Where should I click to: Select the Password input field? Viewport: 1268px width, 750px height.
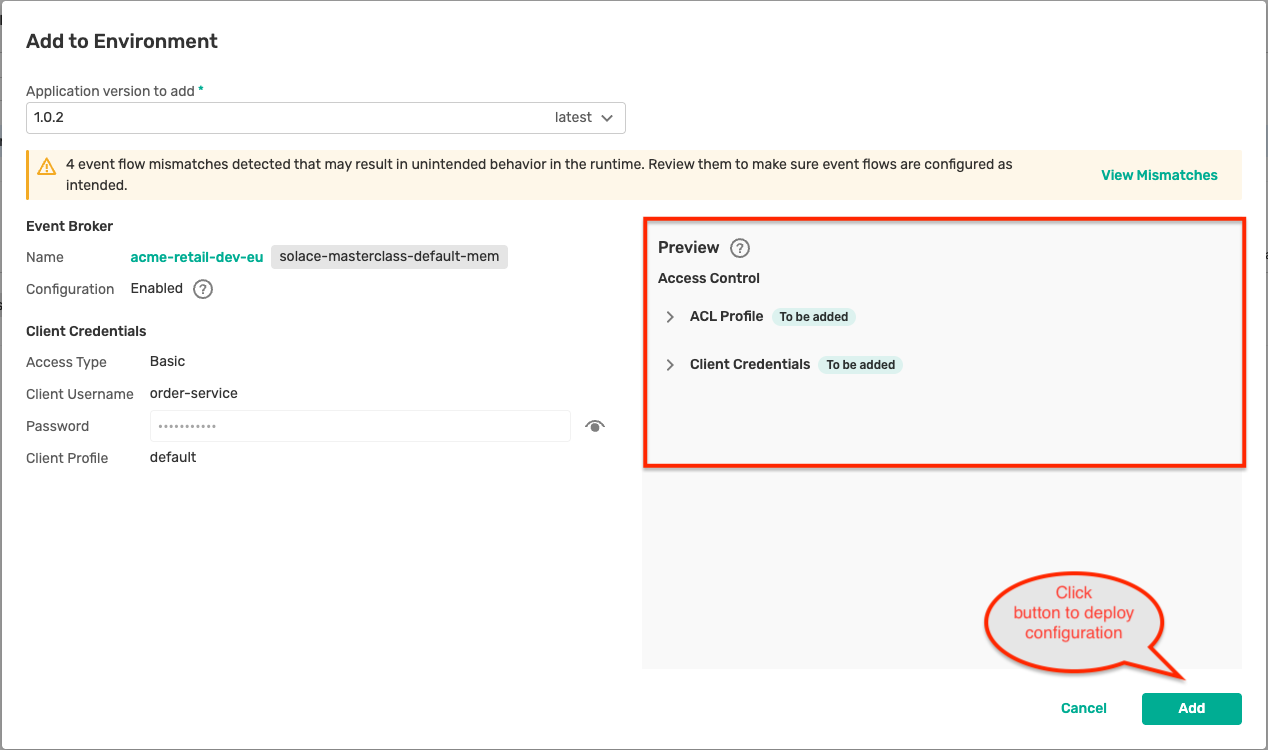pos(360,426)
